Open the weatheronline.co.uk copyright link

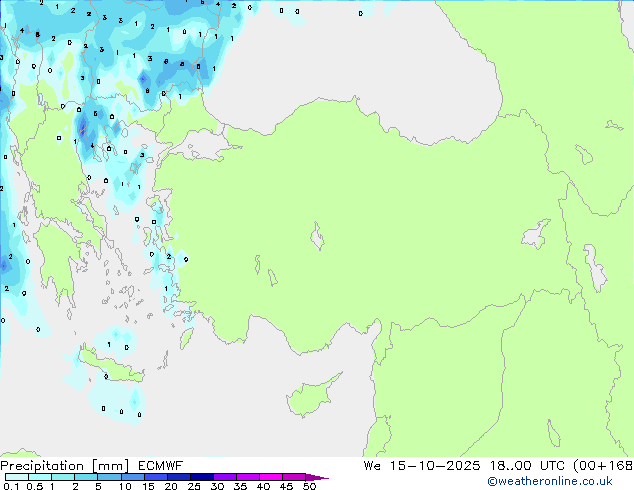click(x=550, y=481)
